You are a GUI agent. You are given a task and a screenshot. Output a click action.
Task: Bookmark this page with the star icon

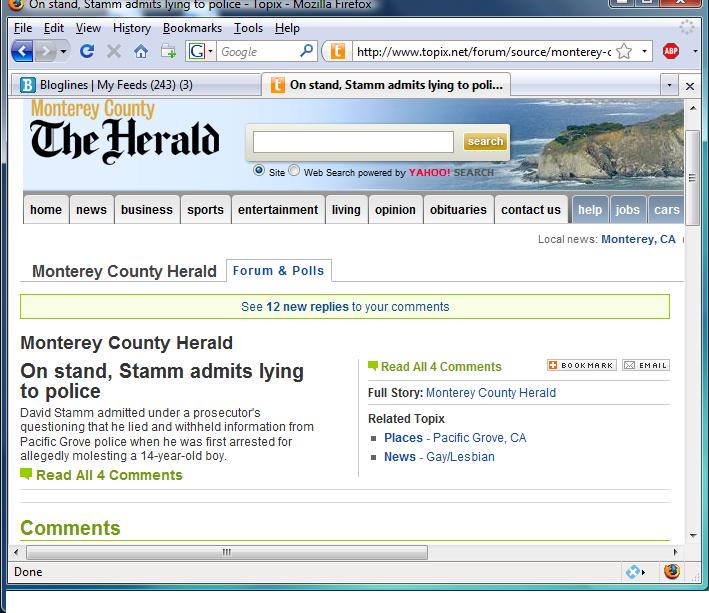tap(623, 51)
